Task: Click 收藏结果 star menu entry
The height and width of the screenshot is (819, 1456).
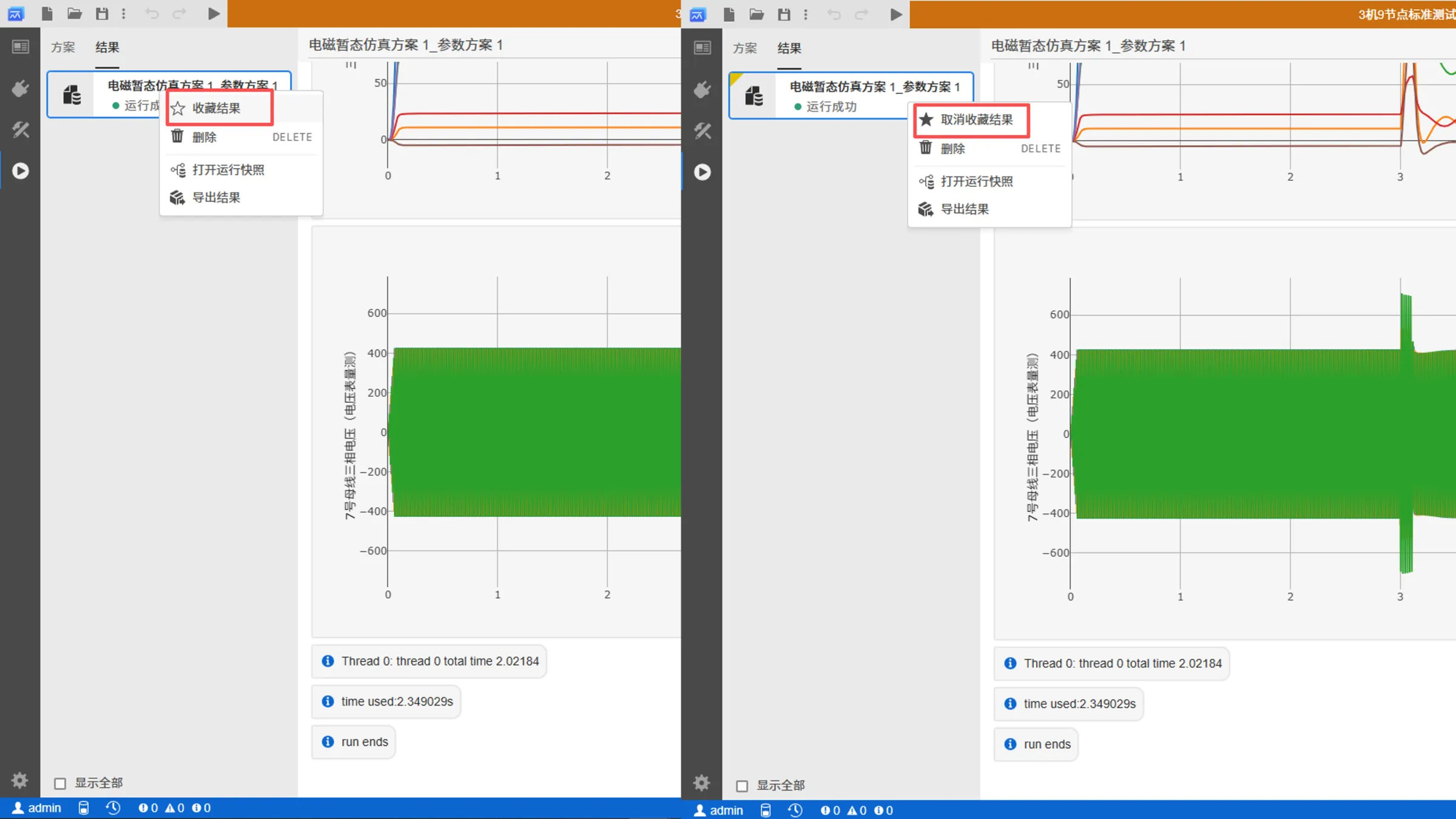Action: [x=217, y=108]
